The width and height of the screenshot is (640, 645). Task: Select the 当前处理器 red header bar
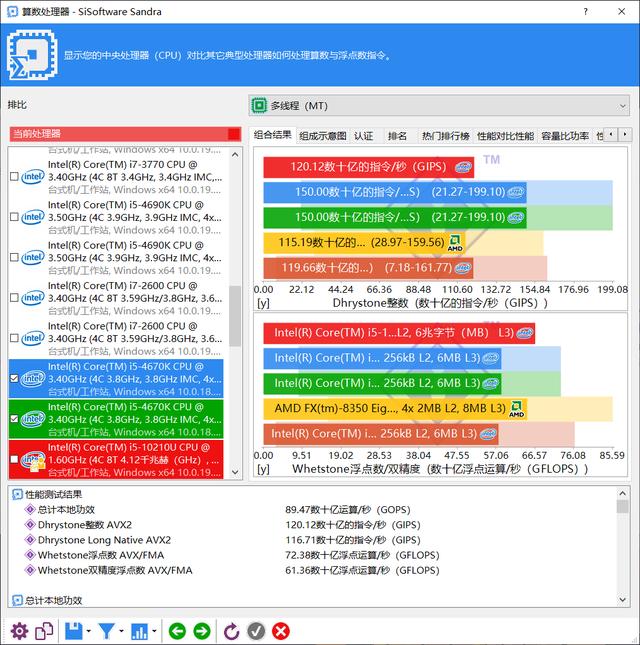[x=125, y=134]
